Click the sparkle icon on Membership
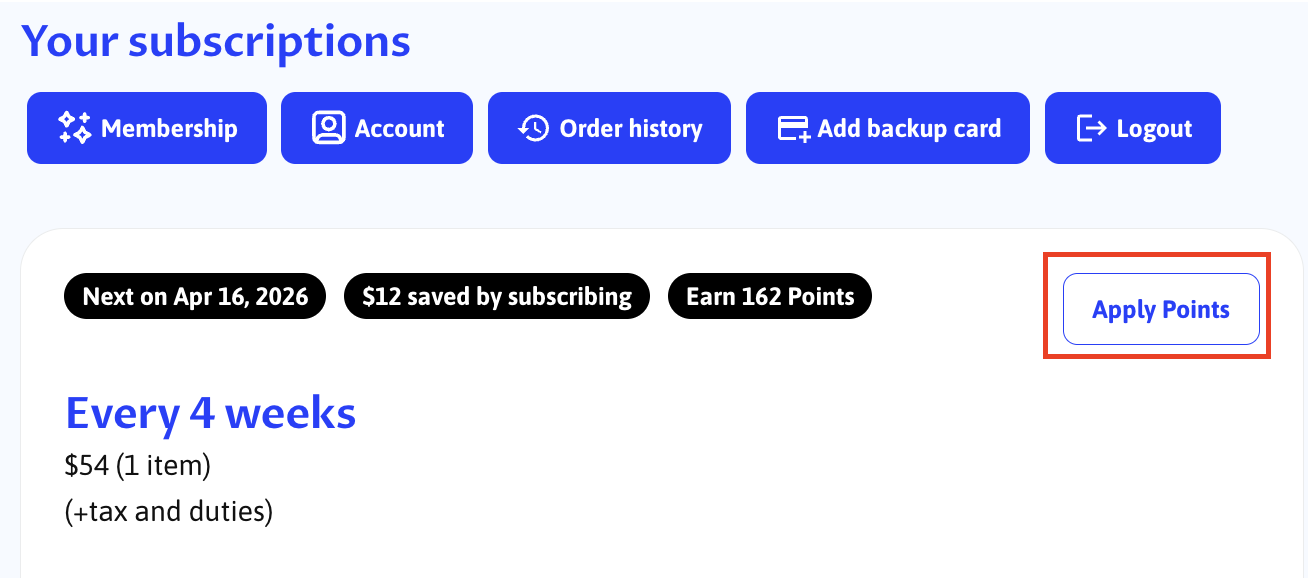Viewport: 1308px width, 578px height. (x=75, y=128)
